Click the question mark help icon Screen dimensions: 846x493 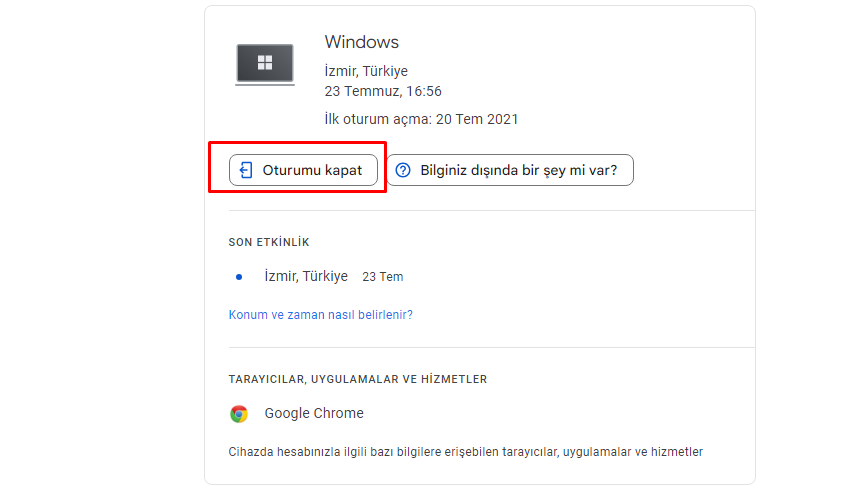coord(403,170)
